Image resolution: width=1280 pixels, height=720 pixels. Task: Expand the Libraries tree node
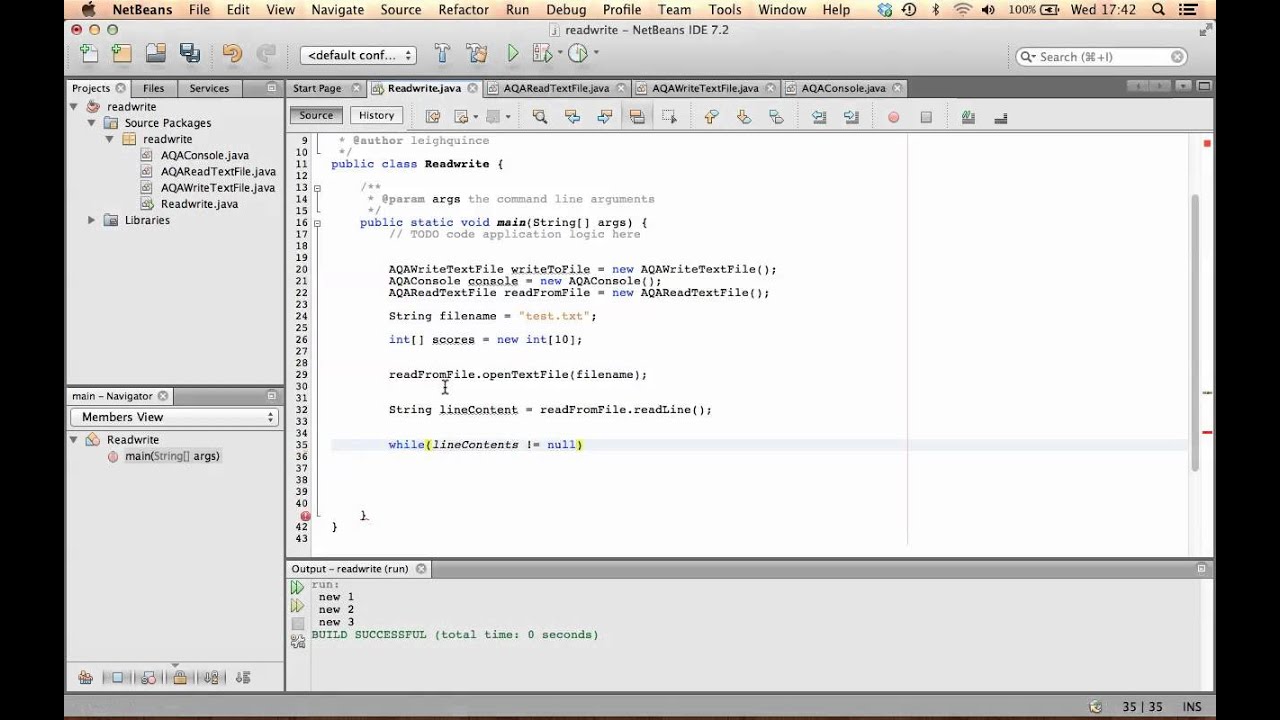[92, 220]
